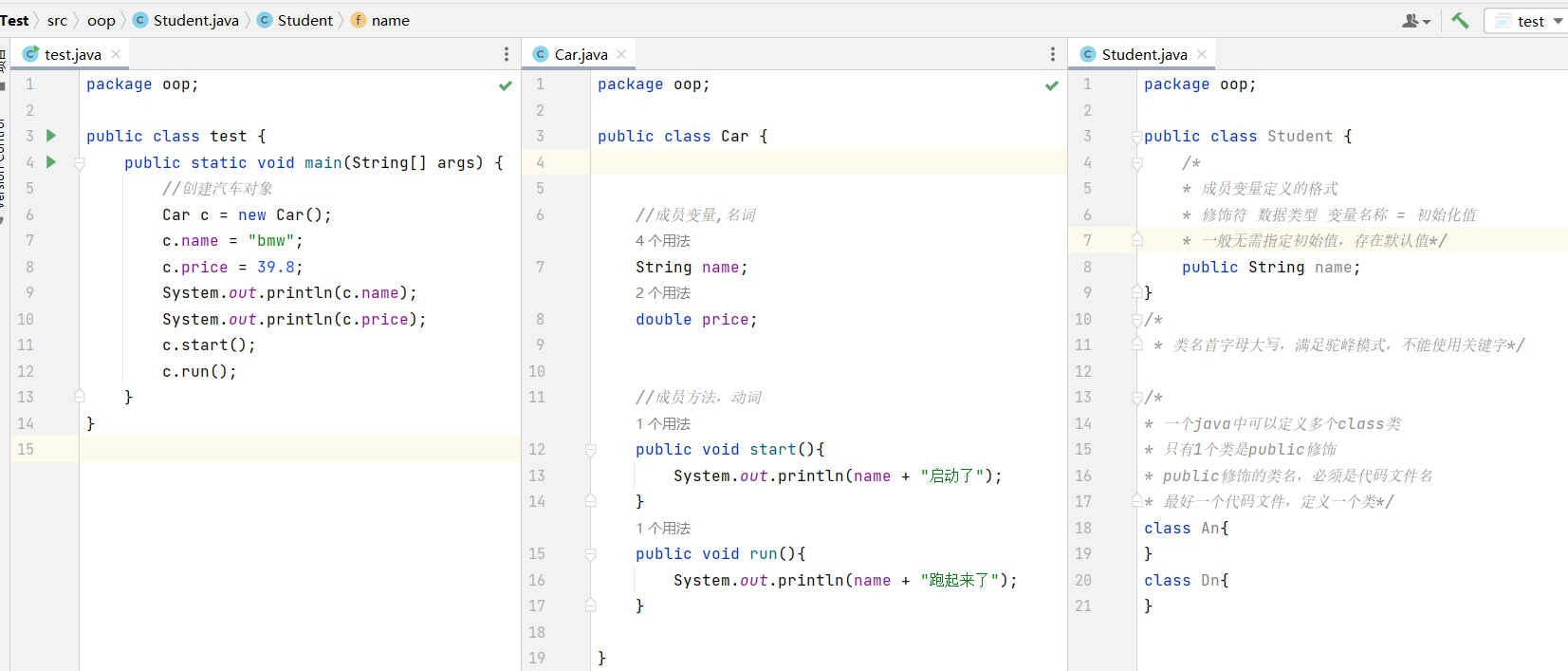Close the Car.java tab

[621, 54]
